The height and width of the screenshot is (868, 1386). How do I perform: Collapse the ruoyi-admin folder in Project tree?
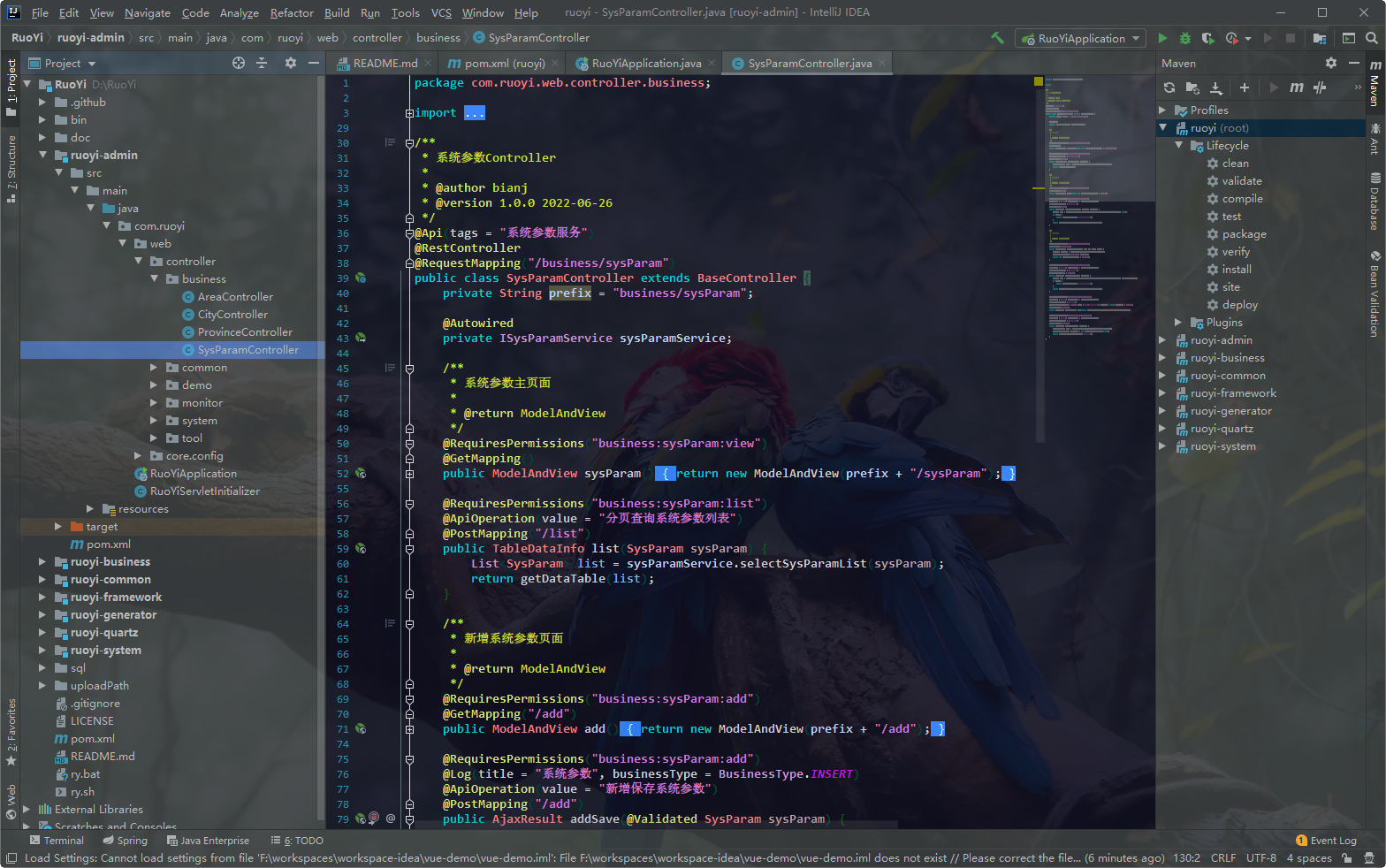pyautogui.click(x=42, y=155)
